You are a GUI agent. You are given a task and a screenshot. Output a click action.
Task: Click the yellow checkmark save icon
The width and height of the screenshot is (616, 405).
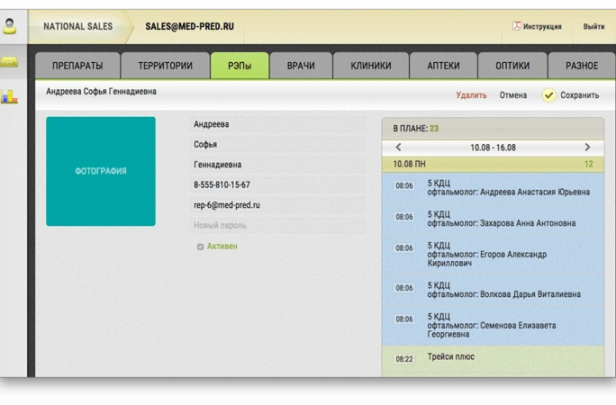[x=548, y=96]
